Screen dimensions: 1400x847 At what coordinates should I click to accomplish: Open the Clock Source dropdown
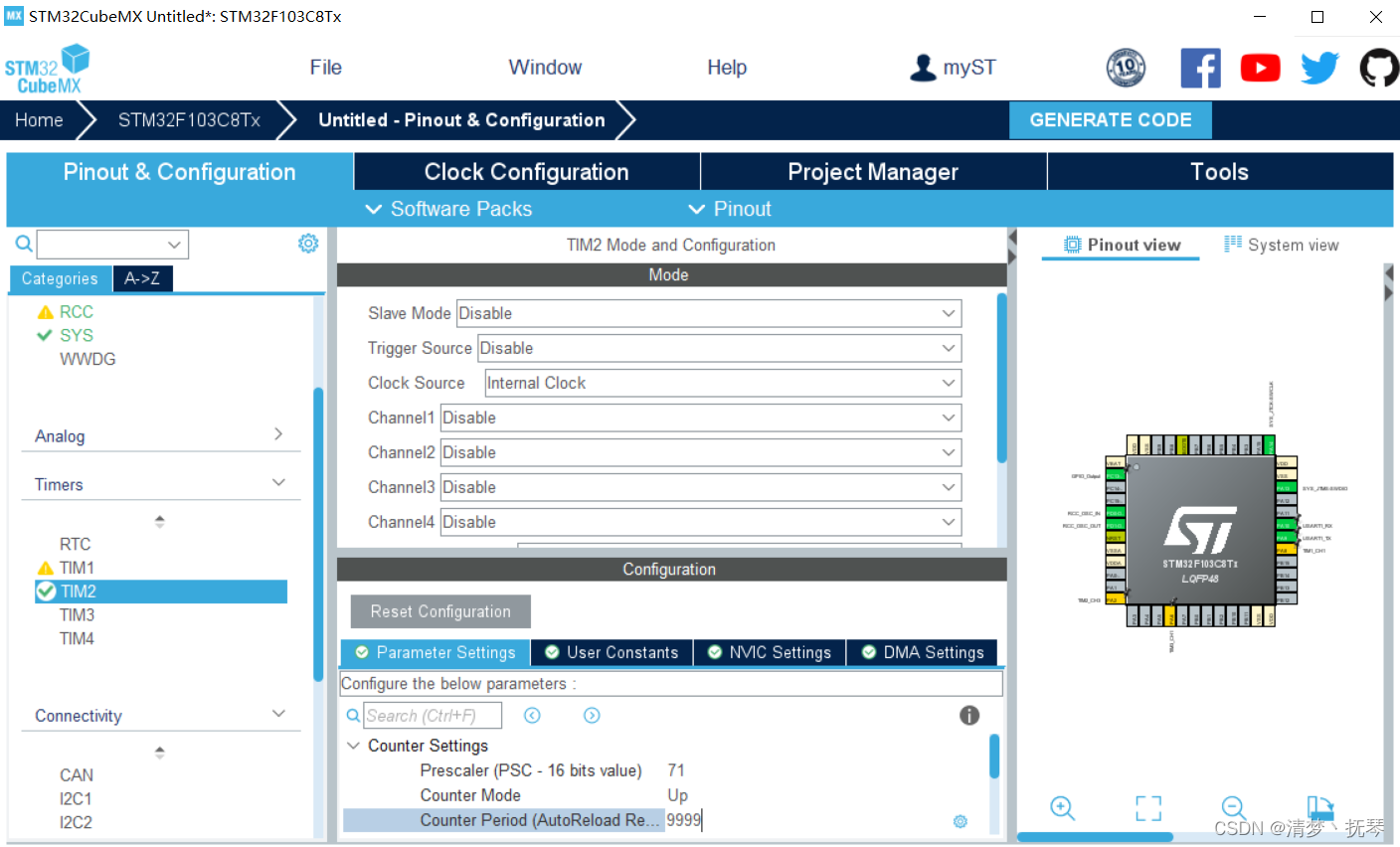click(x=723, y=383)
